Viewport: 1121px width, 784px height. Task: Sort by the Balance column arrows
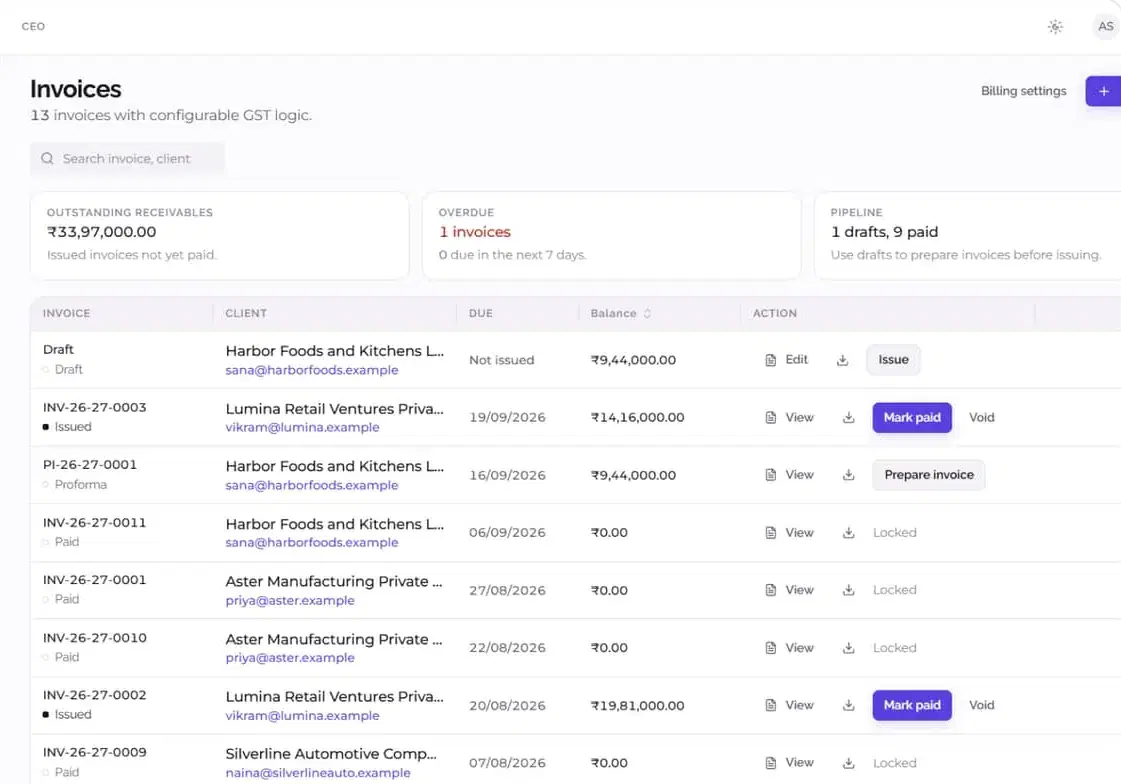[x=647, y=313]
